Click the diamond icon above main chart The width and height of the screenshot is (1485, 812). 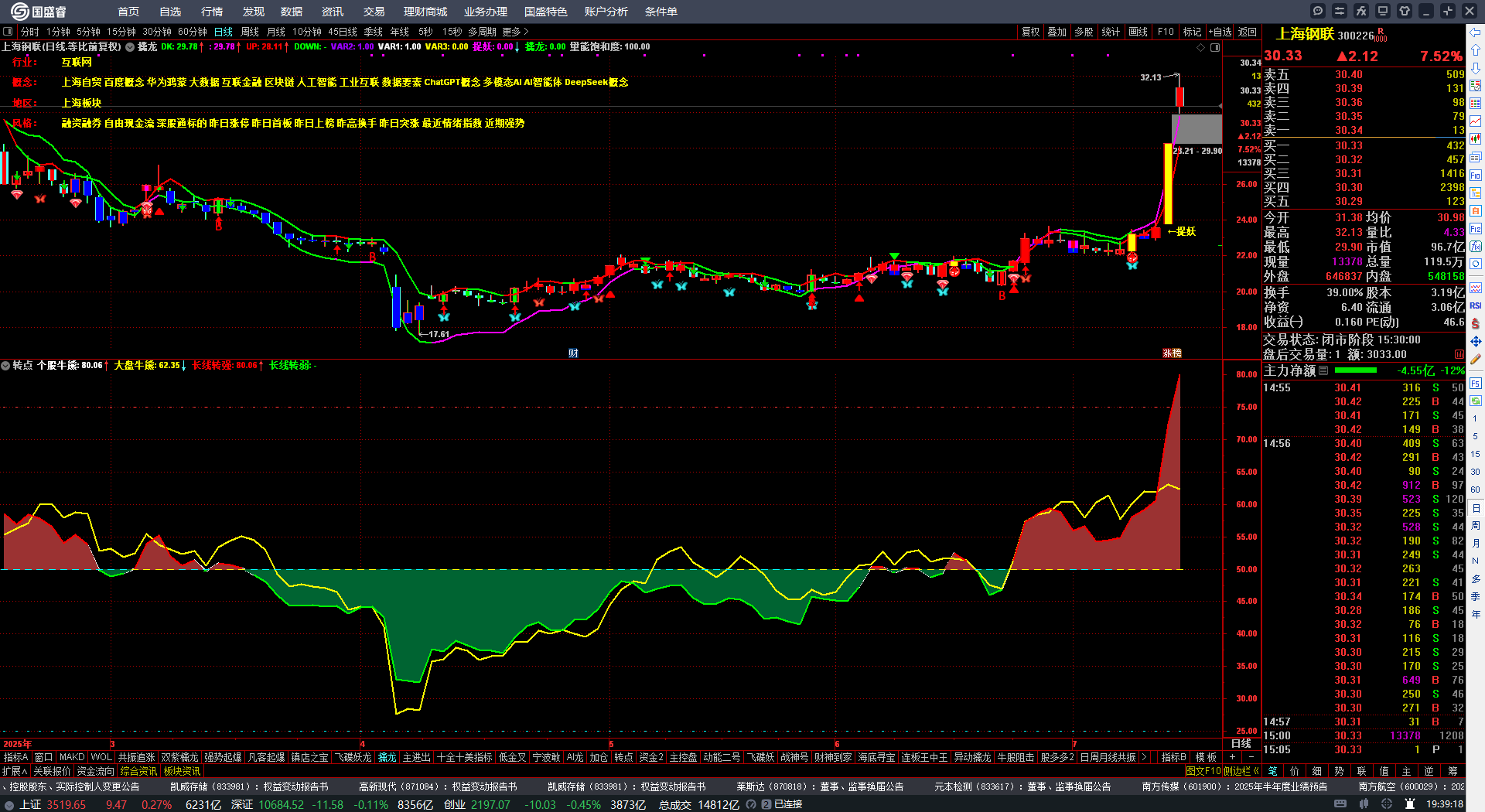[x=1201, y=47]
